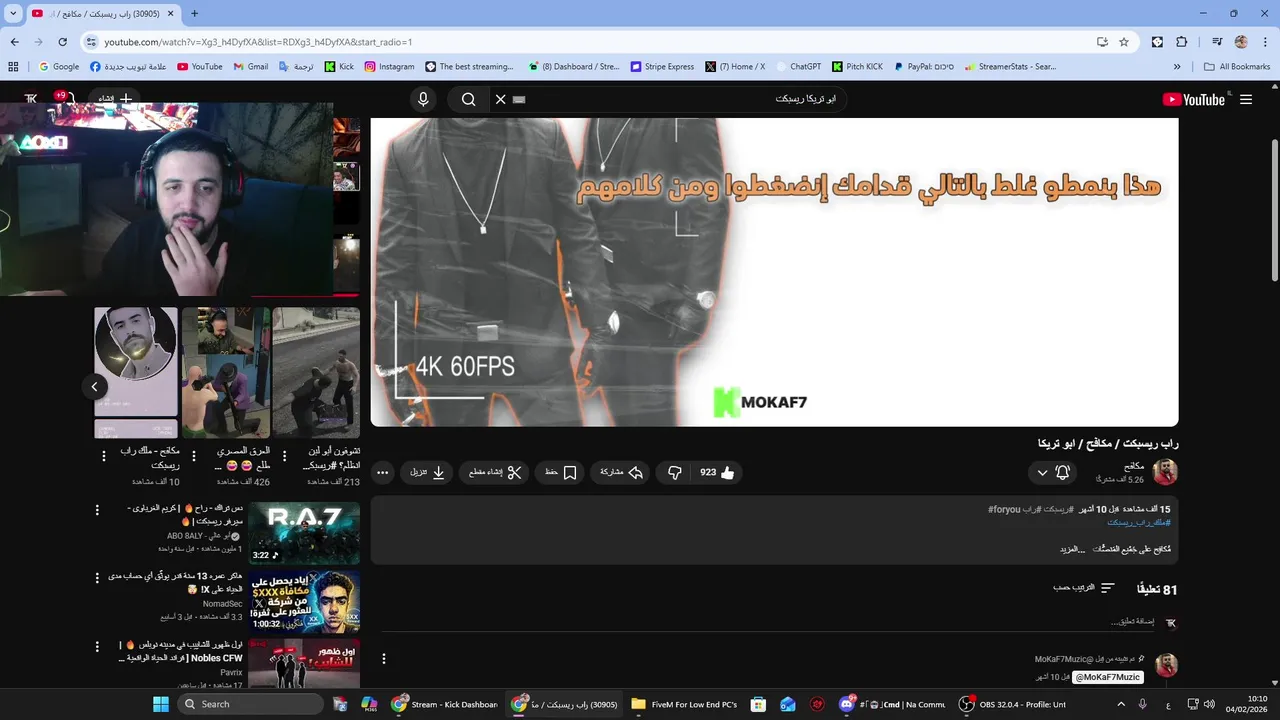This screenshot has height=720, width=1280.
Task: Click the left carousel arrow on shorts shelf
Action: tap(95, 387)
